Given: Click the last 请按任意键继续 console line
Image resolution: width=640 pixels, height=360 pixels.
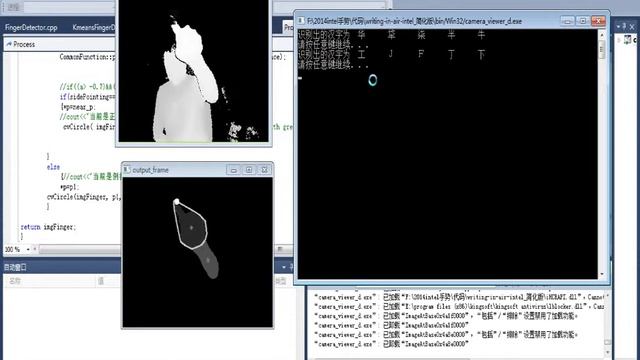Looking at the screenshot, I should click(333, 64).
